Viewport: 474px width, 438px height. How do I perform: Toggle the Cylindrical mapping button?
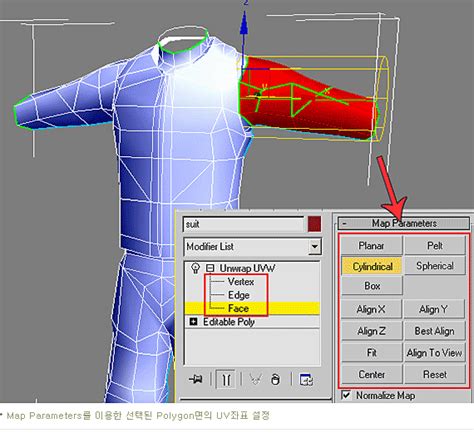point(372,266)
